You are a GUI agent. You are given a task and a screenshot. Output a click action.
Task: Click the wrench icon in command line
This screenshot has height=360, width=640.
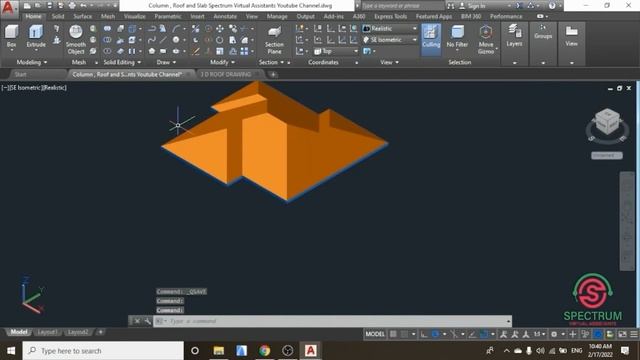point(147,321)
